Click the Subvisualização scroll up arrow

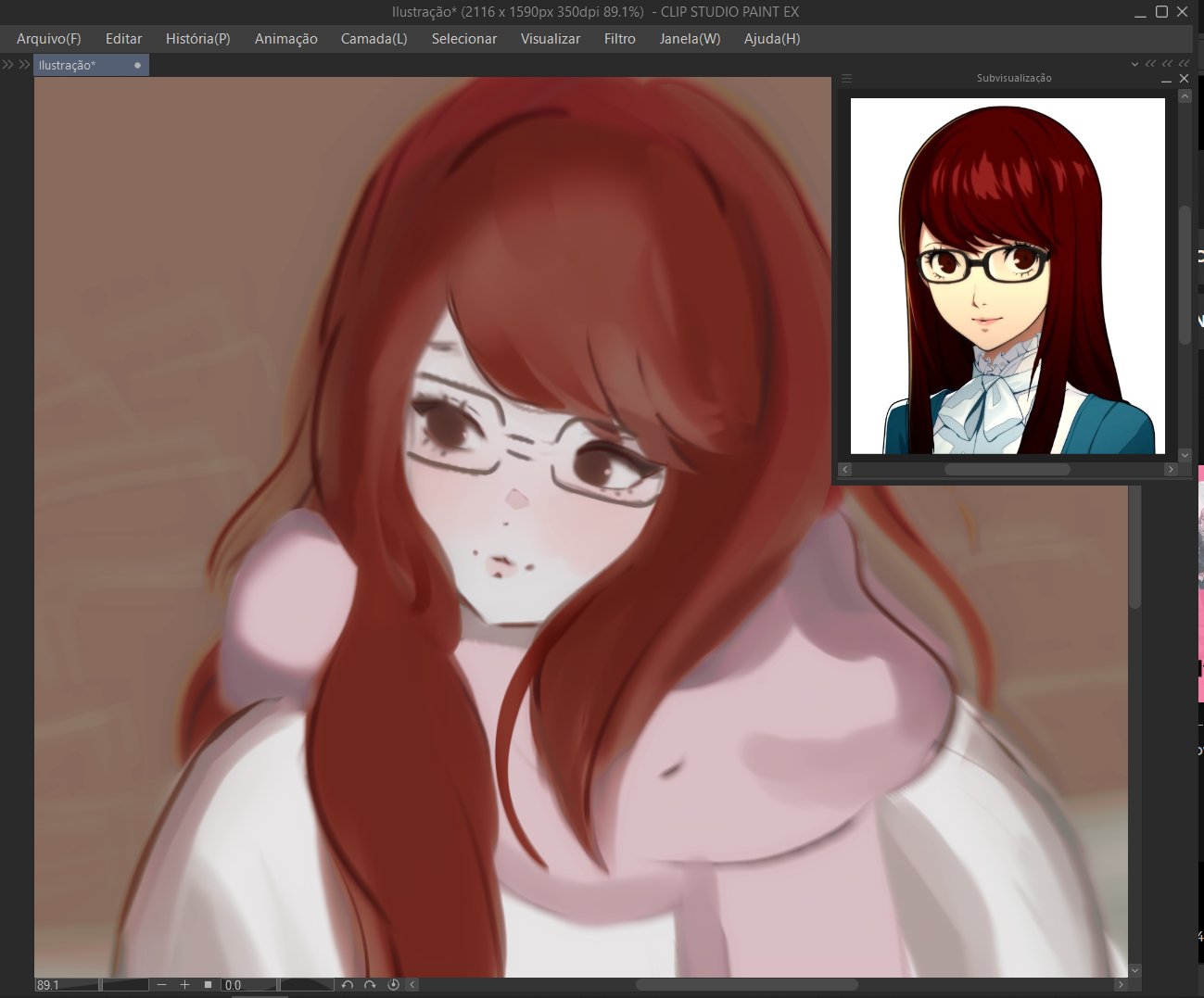1185,96
